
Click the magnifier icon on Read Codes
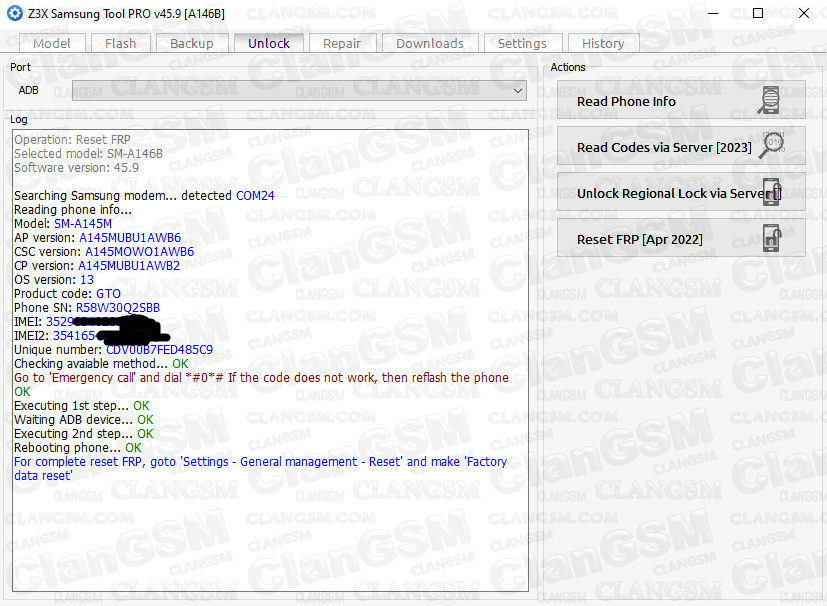772,146
